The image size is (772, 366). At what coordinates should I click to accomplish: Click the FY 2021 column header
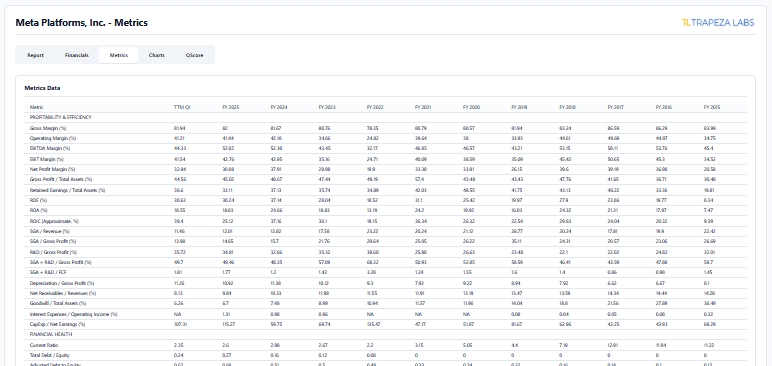[423, 107]
